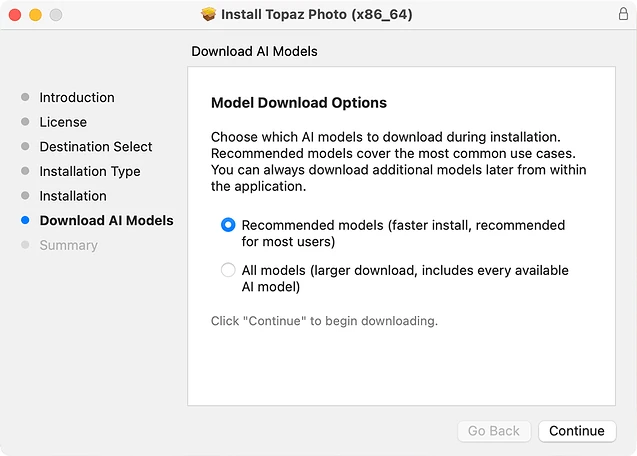Screen dimensions: 637x456
Task: Click the Summary step in sidebar
Action: tap(68, 245)
